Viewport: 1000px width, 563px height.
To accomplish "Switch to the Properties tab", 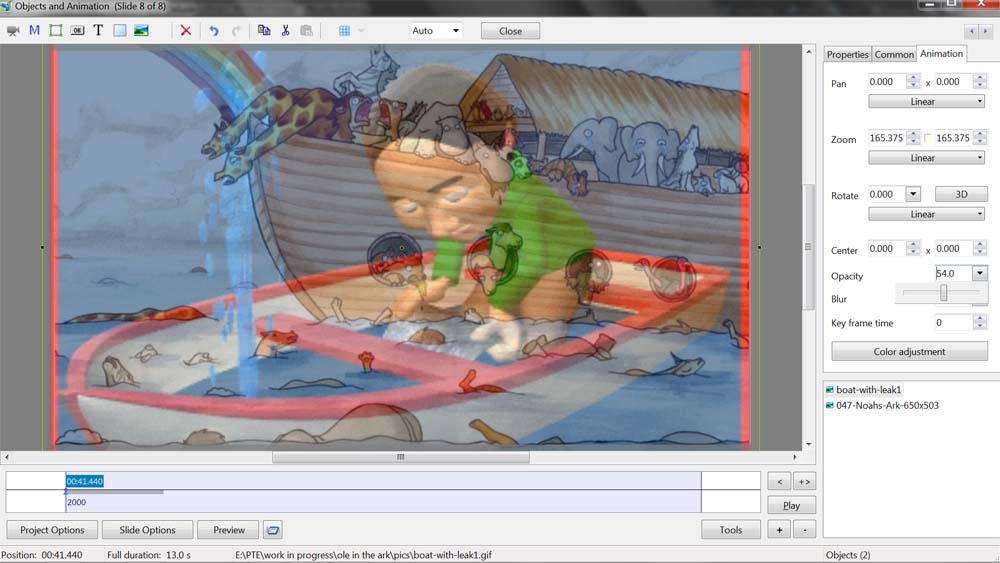I will [x=848, y=55].
